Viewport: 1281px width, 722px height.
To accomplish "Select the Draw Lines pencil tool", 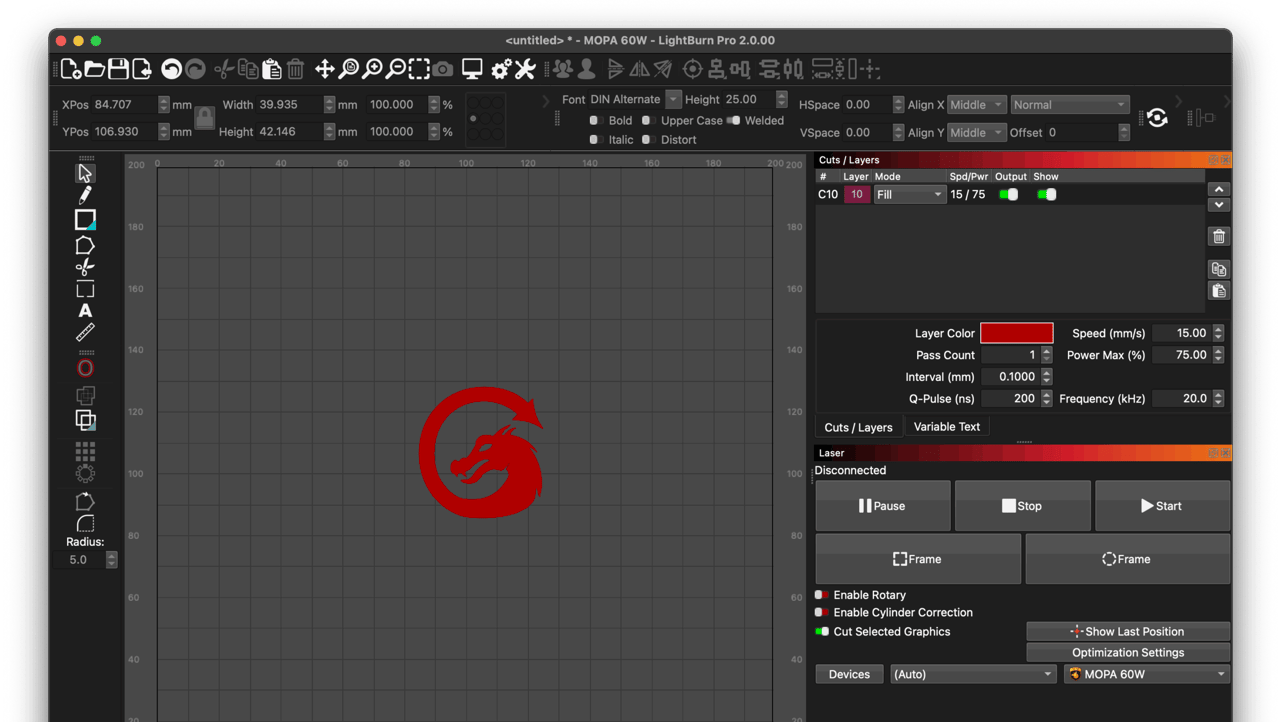I will coord(85,196).
